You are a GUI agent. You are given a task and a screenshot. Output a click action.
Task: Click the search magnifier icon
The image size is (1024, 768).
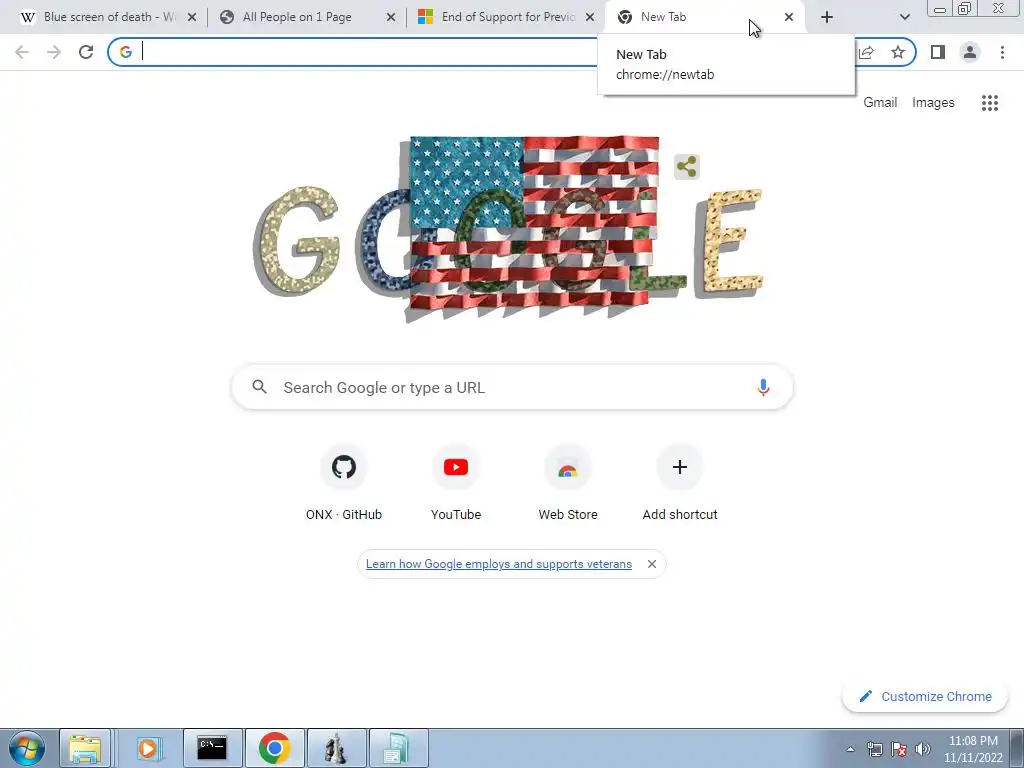click(x=259, y=387)
